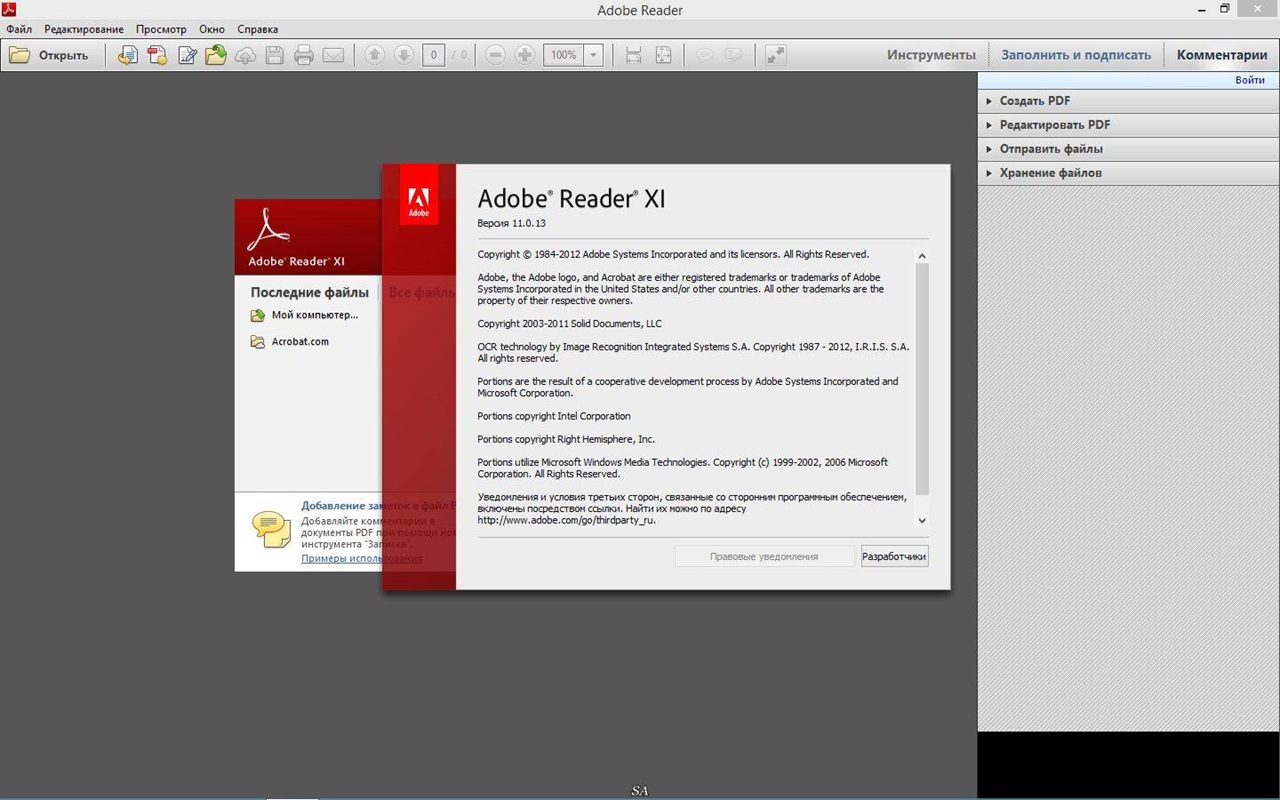Click the send by email envelope icon
The height and width of the screenshot is (800, 1280).
(x=333, y=56)
